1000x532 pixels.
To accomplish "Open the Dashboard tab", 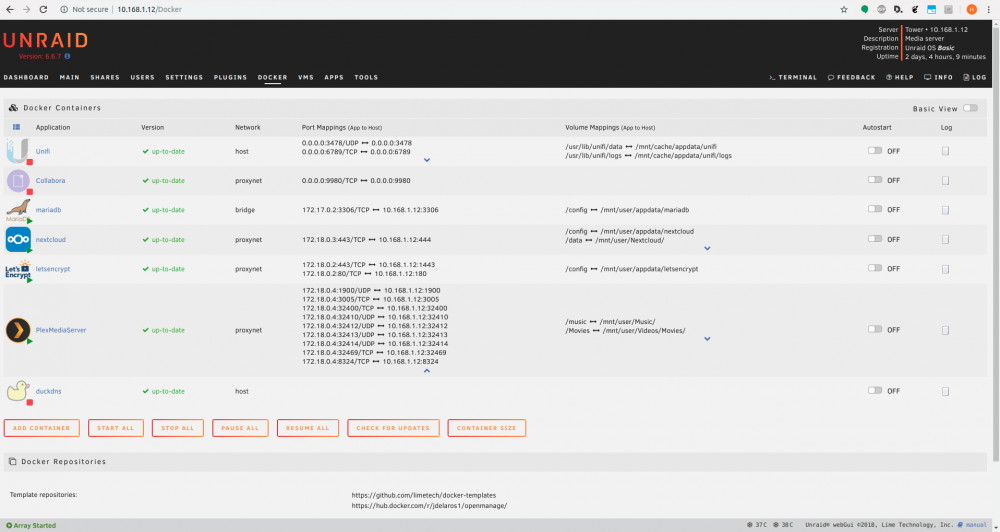I will pos(26,77).
